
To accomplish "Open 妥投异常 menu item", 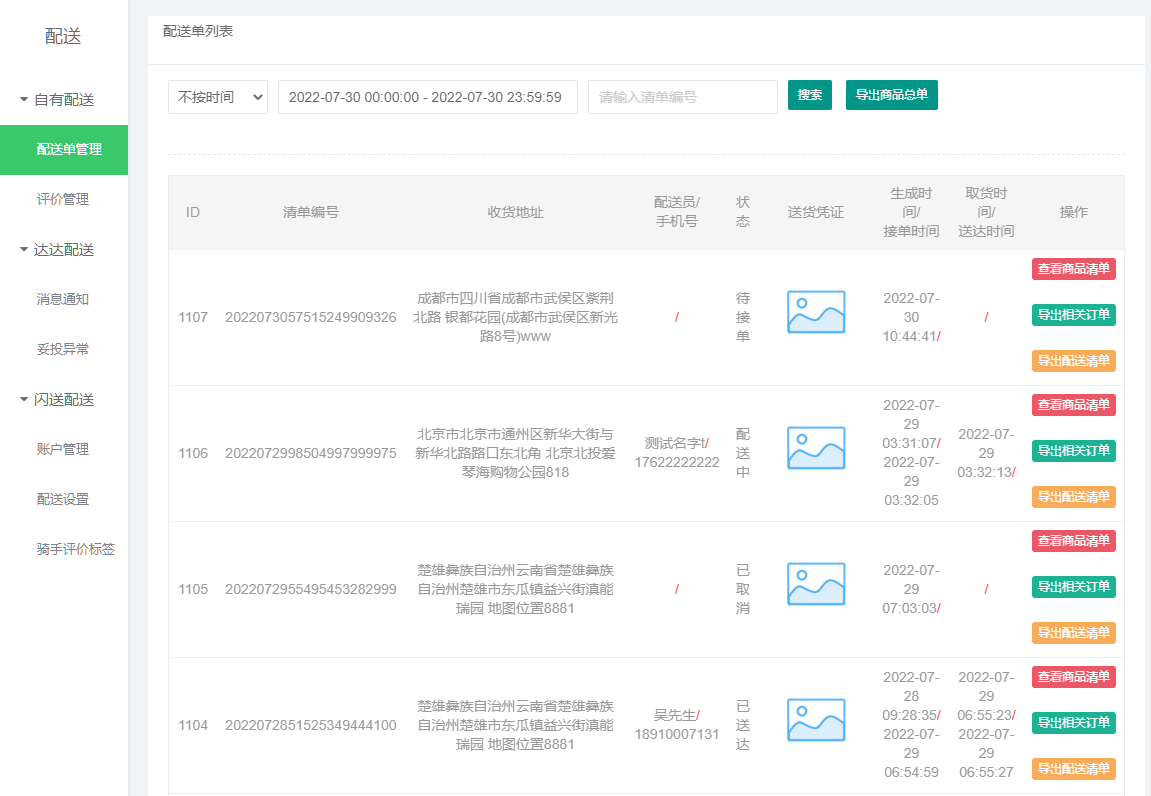I will tap(64, 349).
